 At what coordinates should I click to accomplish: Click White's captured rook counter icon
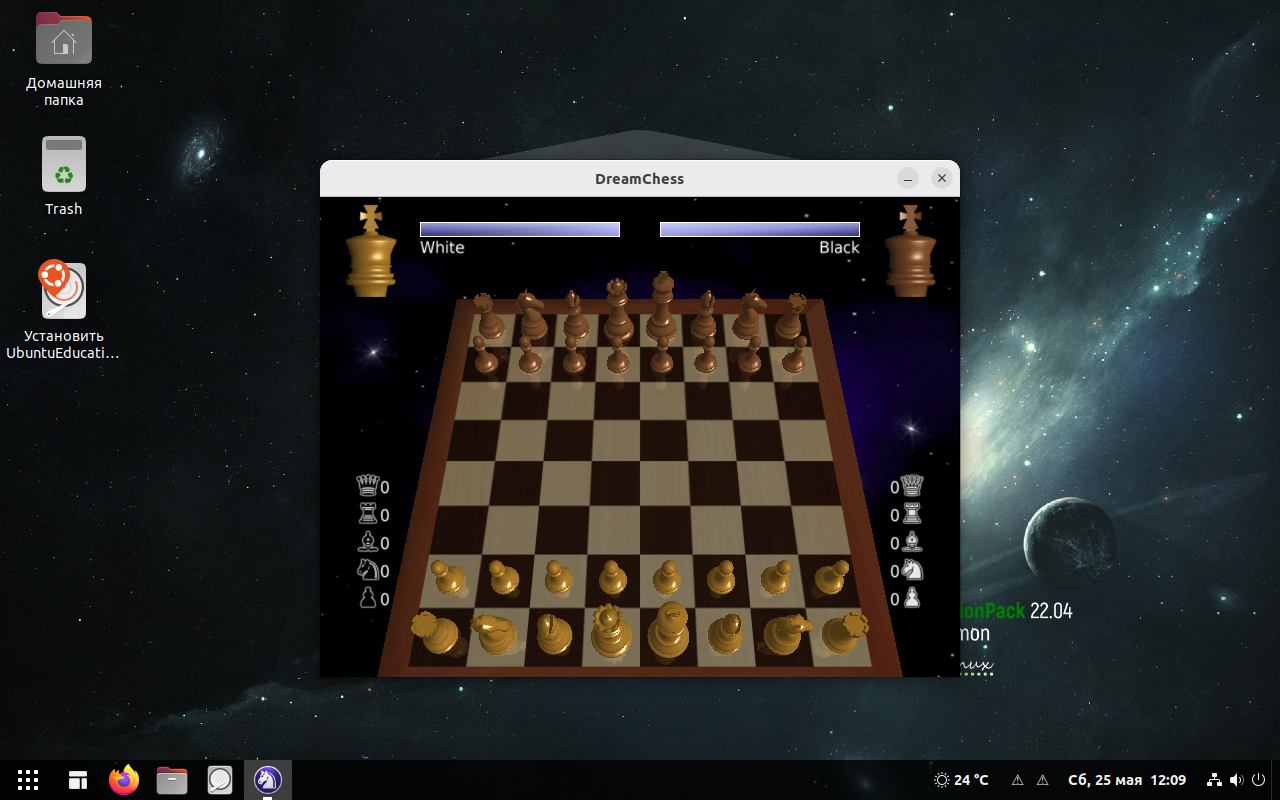coord(368,514)
